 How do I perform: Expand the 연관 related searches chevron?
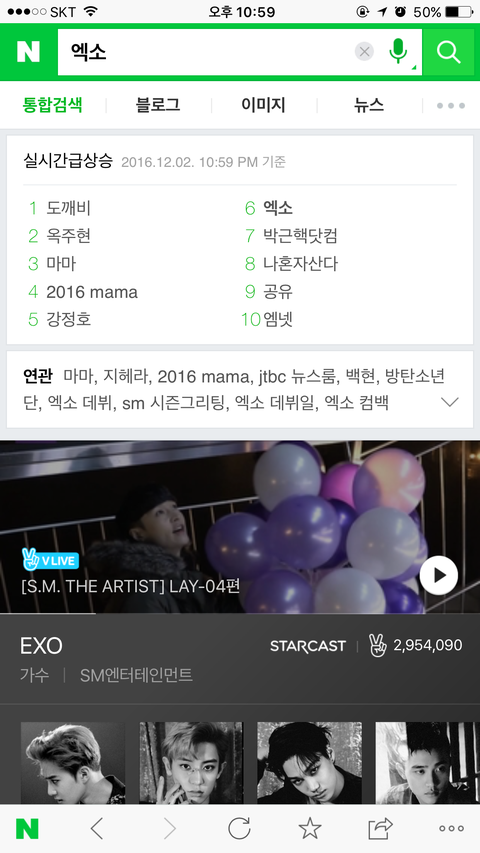click(450, 403)
